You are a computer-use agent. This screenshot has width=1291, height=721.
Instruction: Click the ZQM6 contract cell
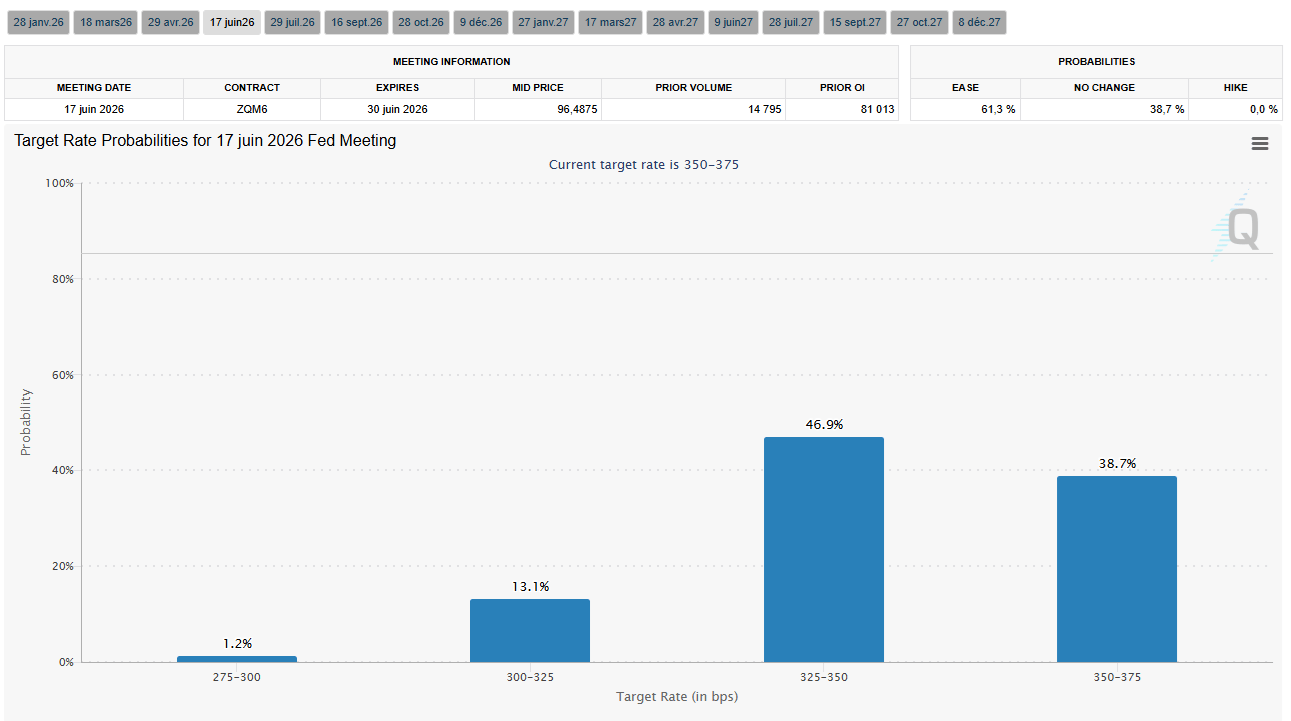(x=252, y=109)
